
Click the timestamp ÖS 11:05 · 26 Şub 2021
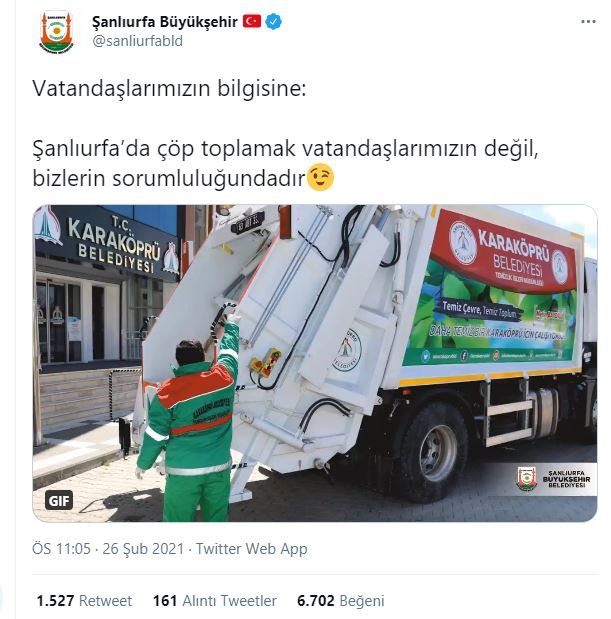(108, 549)
